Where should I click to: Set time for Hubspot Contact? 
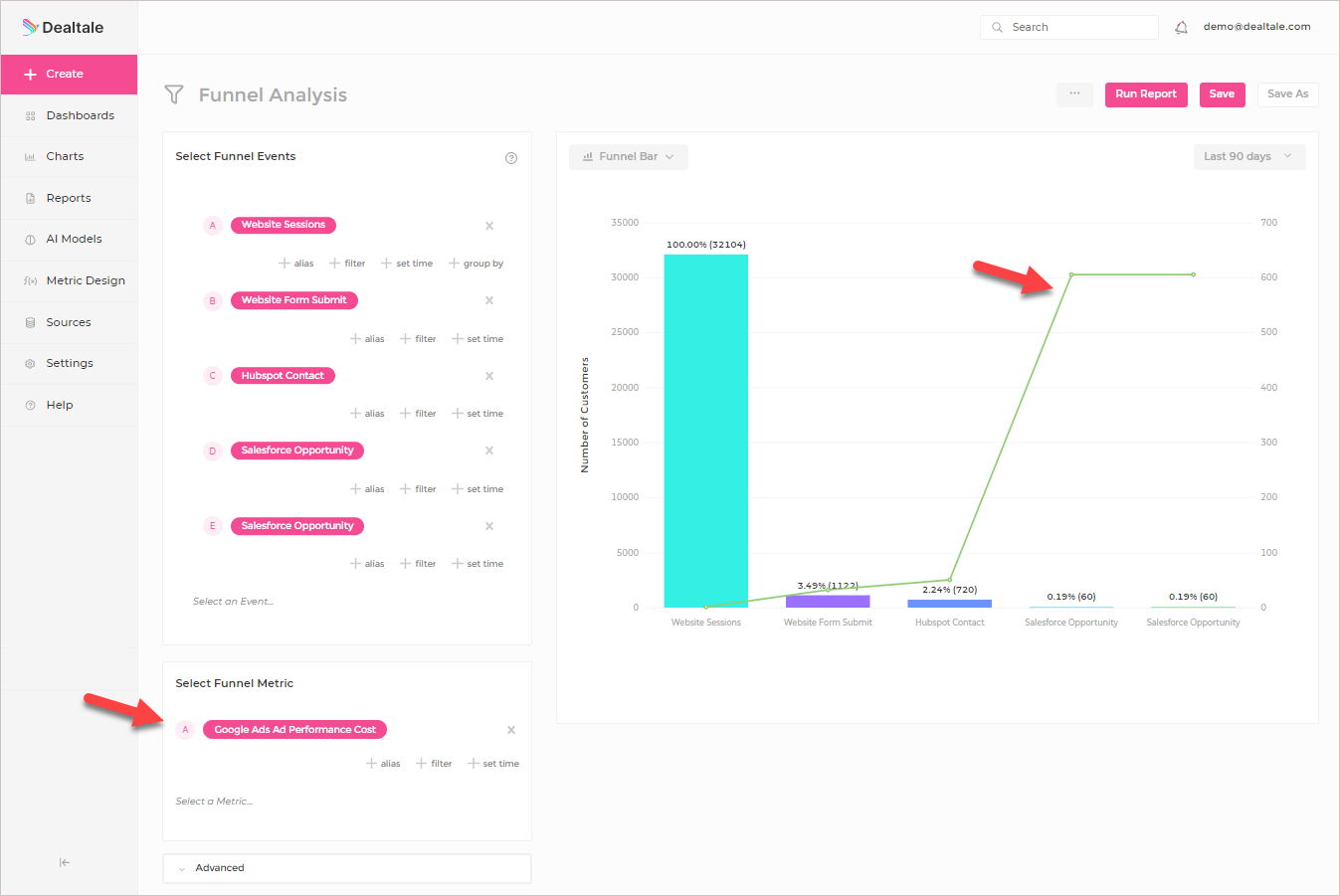(478, 414)
